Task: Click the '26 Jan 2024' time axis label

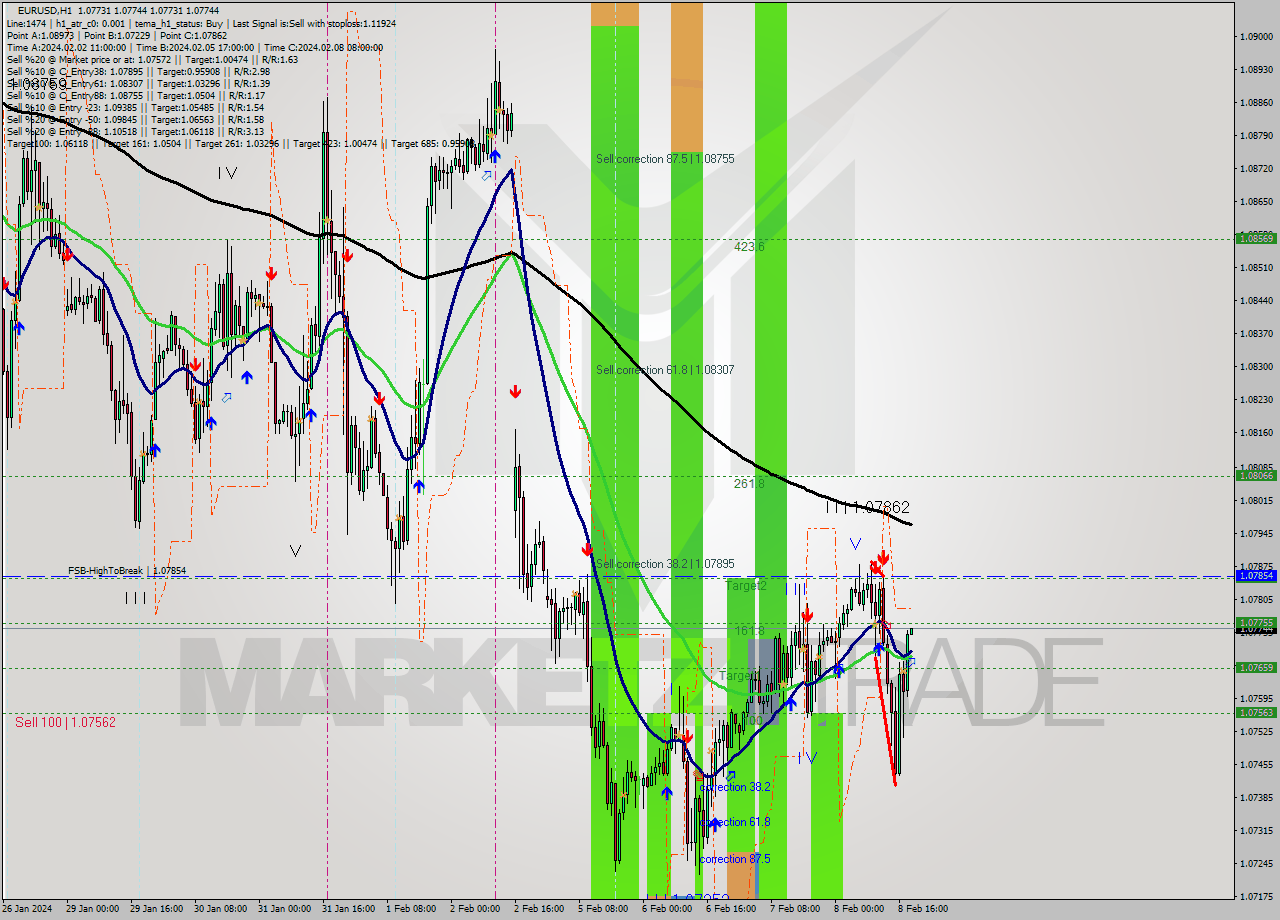Action: coord(27,909)
